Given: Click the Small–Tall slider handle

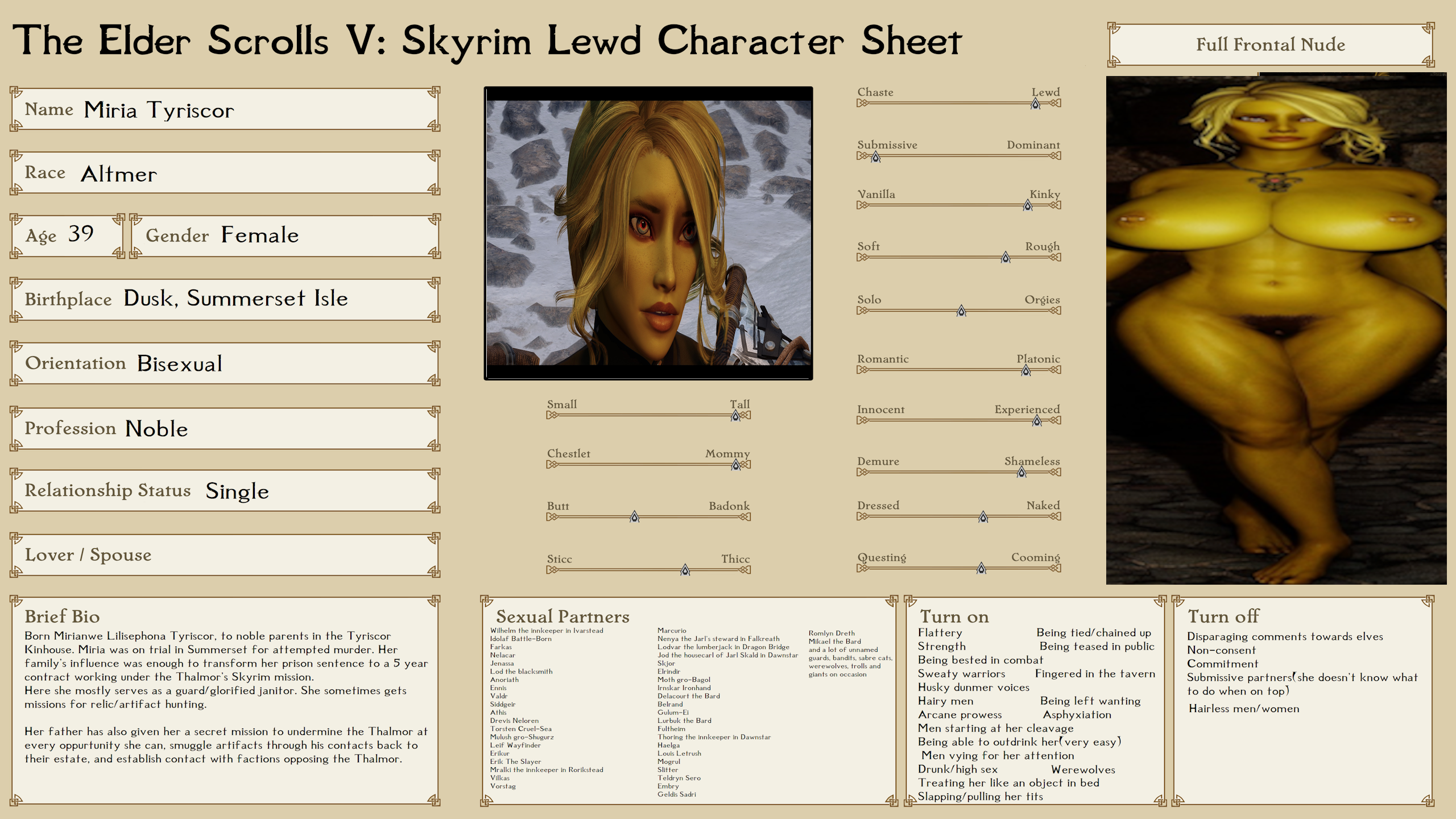Looking at the screenshot, I should pos(735,416).
